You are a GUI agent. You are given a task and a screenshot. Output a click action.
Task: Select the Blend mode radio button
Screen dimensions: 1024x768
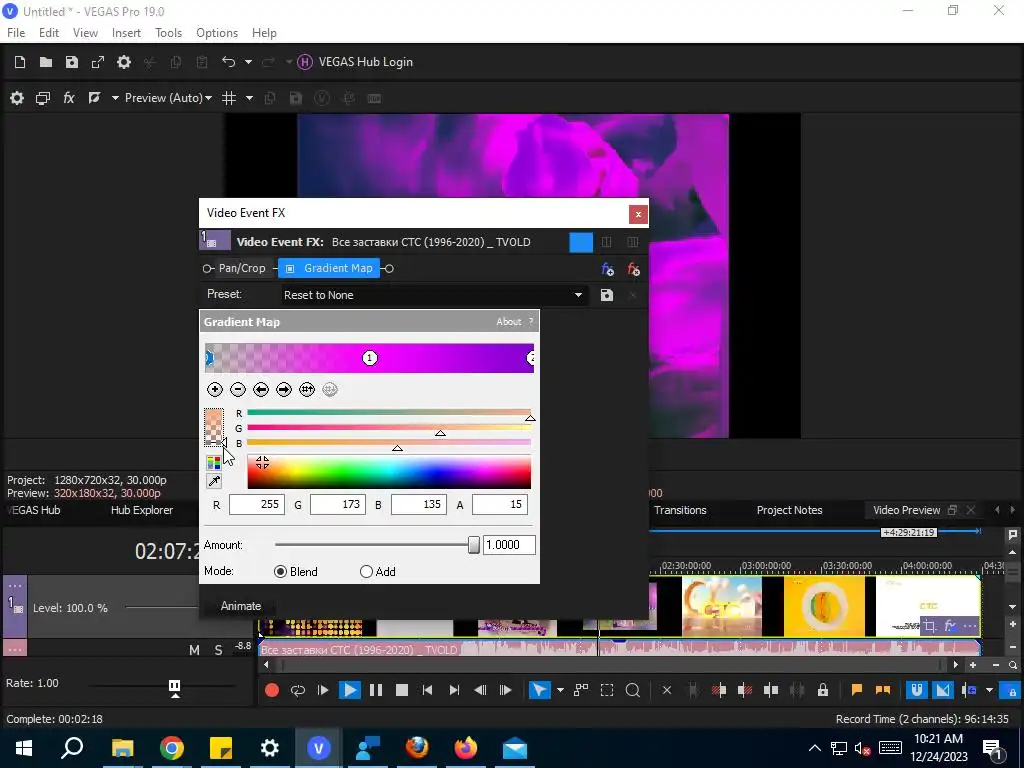pos(280,572)
